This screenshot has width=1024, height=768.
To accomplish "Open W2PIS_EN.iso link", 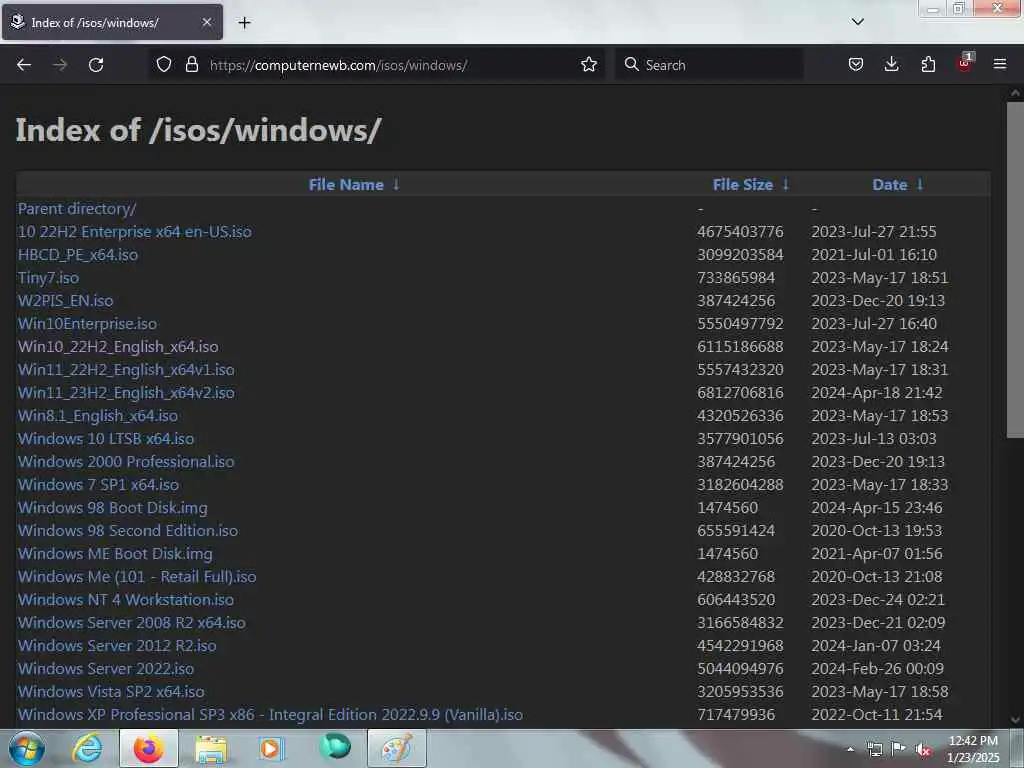I will click(x=65, y=301).
